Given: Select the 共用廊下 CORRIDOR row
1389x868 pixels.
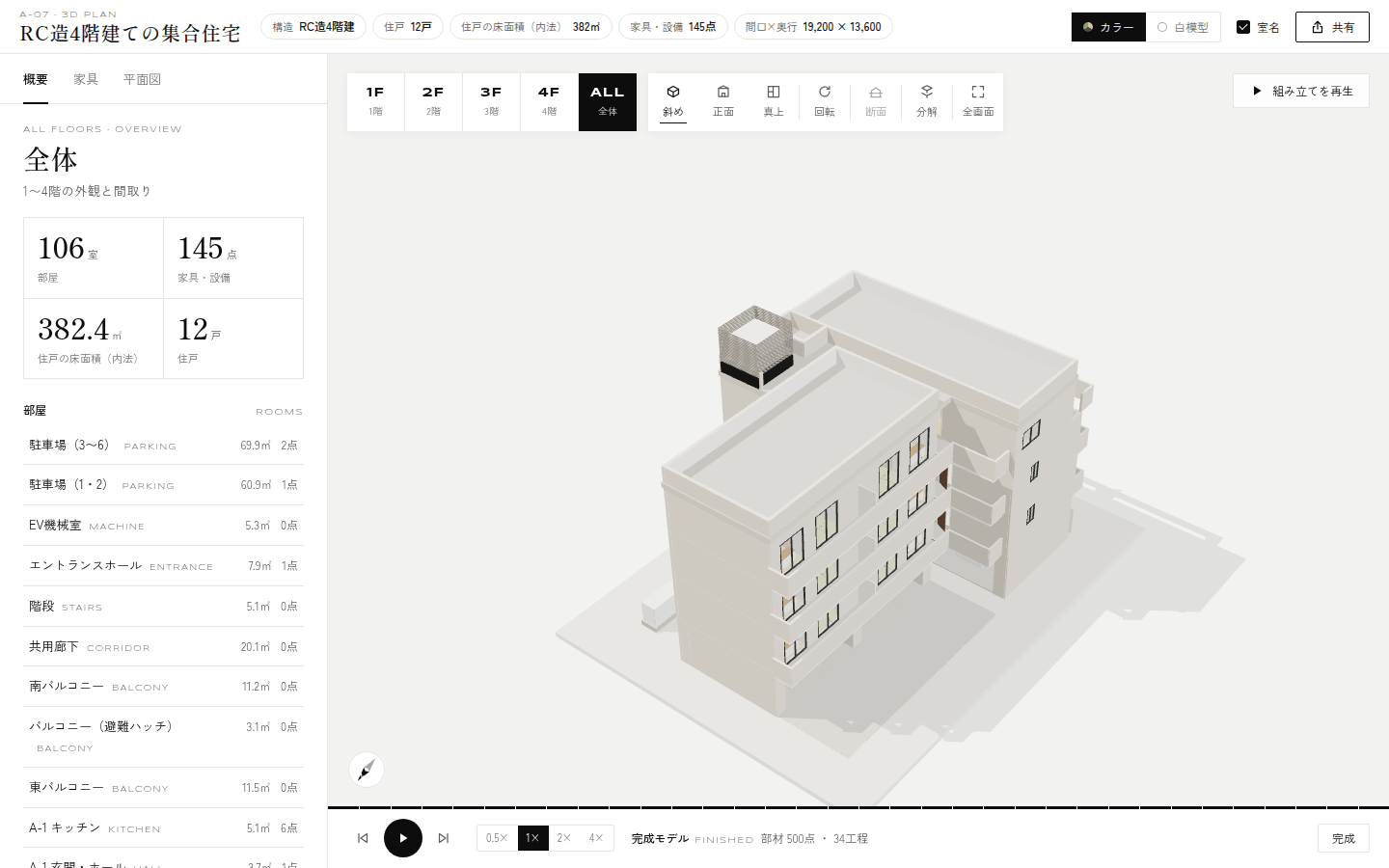Looking at the screenshot, I should click(x=163, y=647).
